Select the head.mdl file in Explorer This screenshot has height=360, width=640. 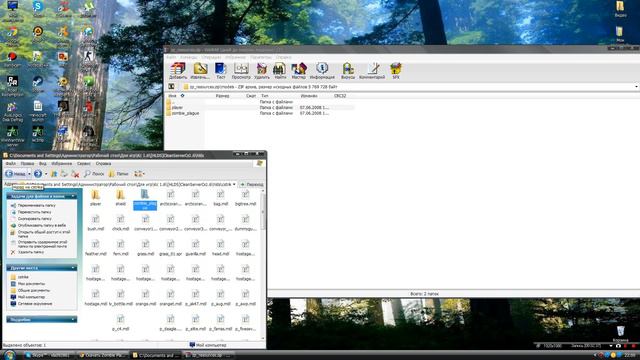[x=220, y=248]
